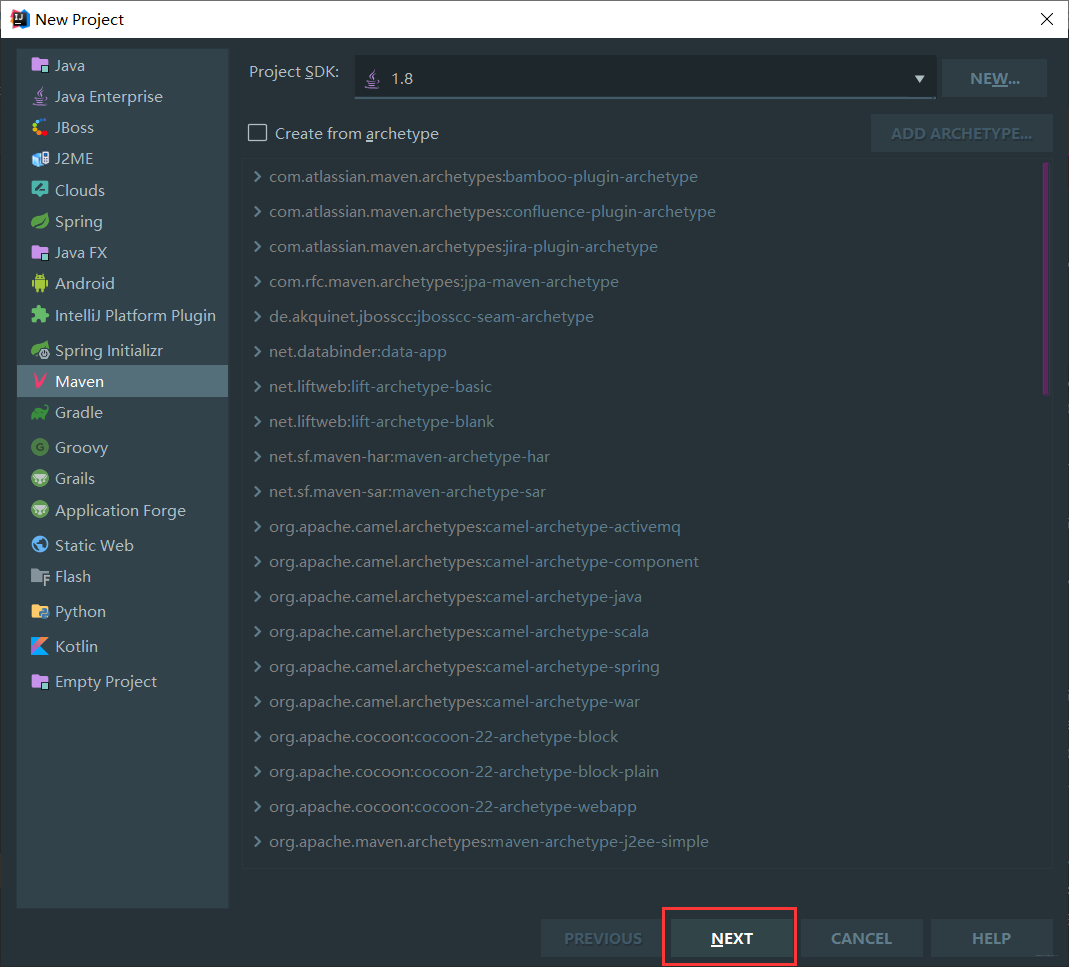Pick the Static Web globe icon
Viewport: 1069px width, 967px height.
pyautogui.click(x=40, y=545)
